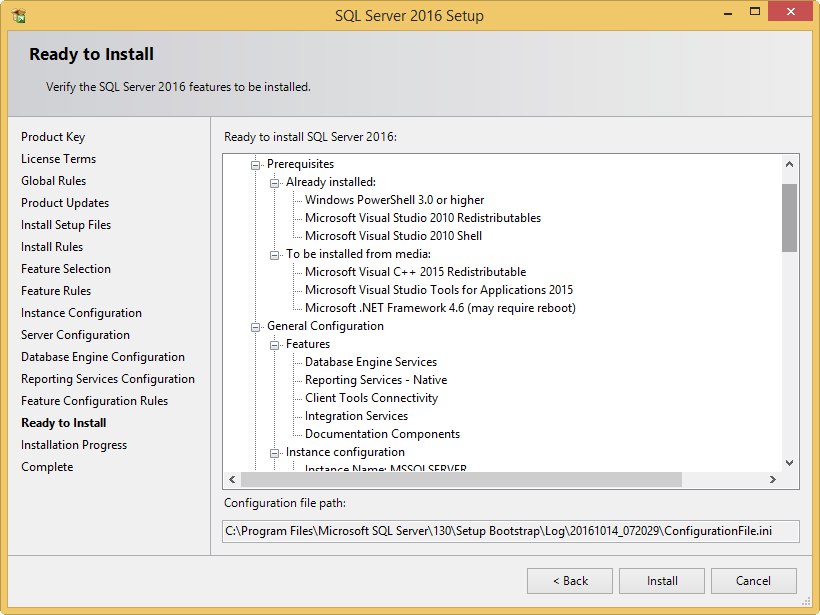Cancel the SQL Server setup
The width and height of the screenshot is (820, 615).
[x=754, y=581]
